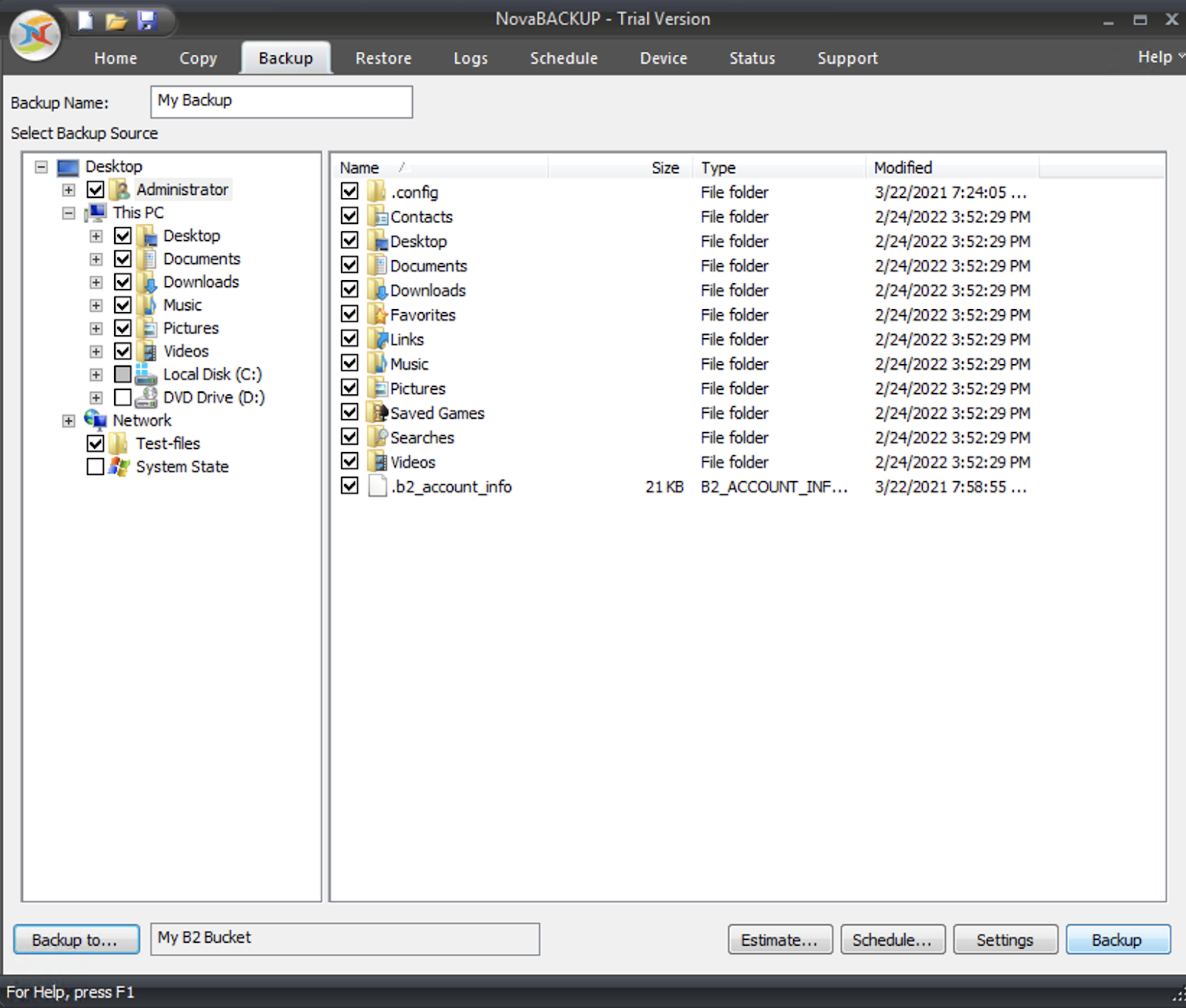
Task: Expand the Videos node under This PC
Action: 96,351
